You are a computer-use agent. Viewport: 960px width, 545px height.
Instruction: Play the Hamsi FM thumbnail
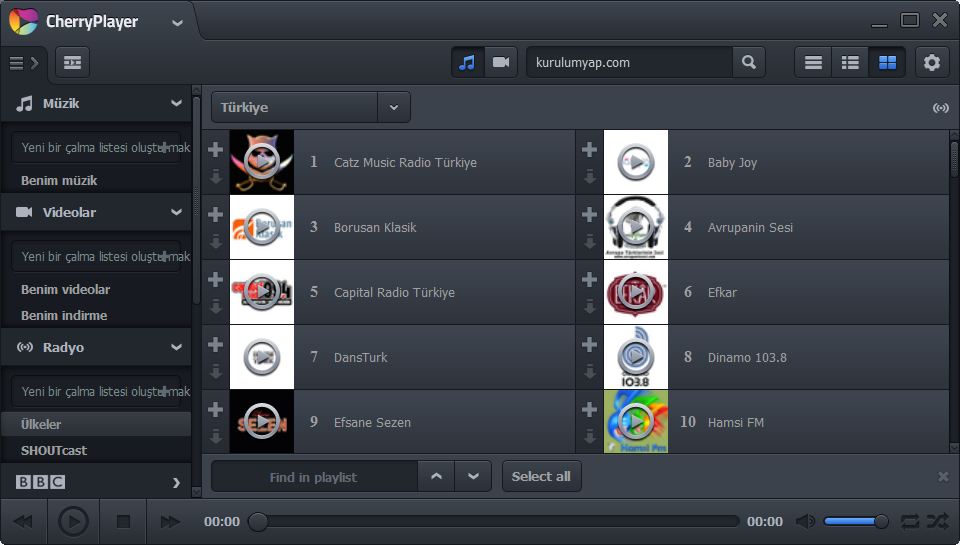point(636,422)
